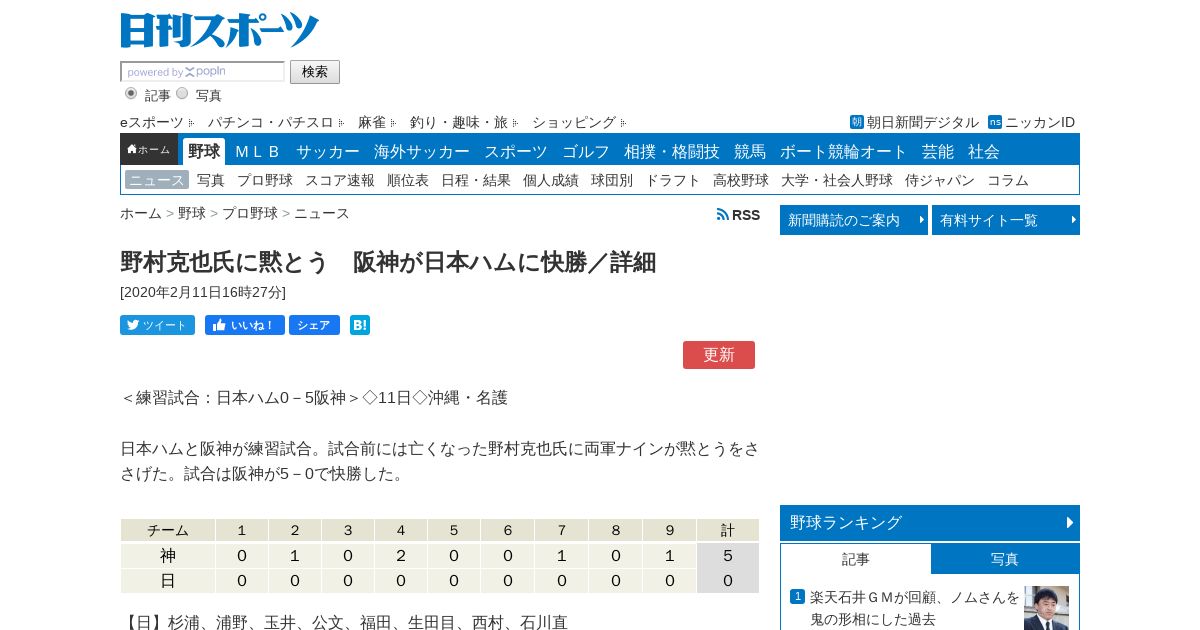
Task: Open the ＭＬＢ tab
Action: pos(257,152)
